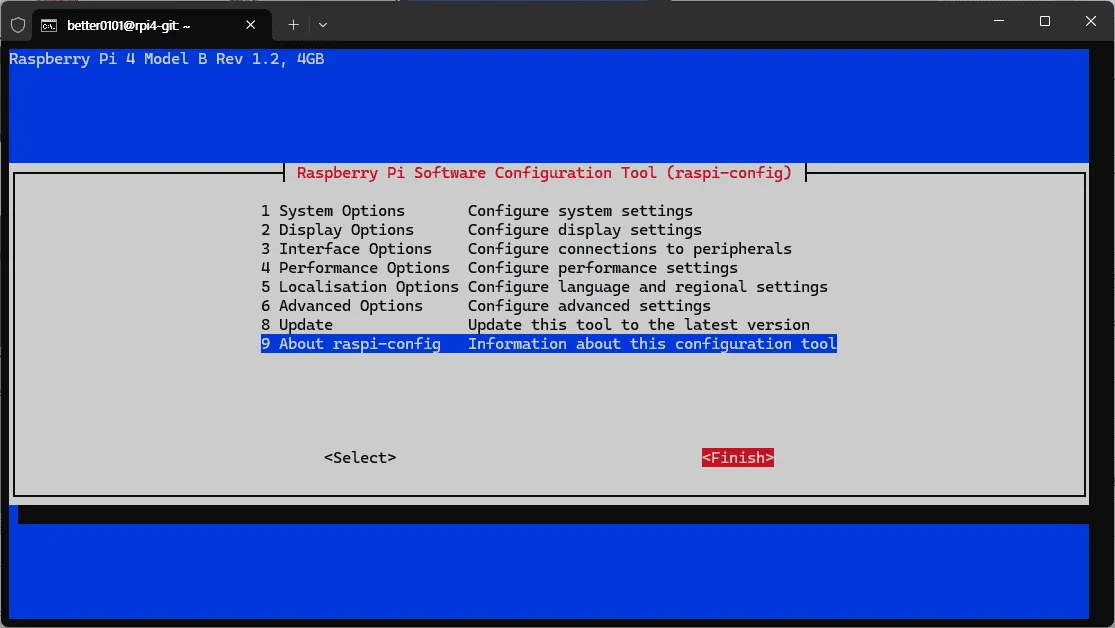Choose 9 About raspi-config entry
Image resolution: width=1115 pixels, height=628 pixels.
point(548,344)
